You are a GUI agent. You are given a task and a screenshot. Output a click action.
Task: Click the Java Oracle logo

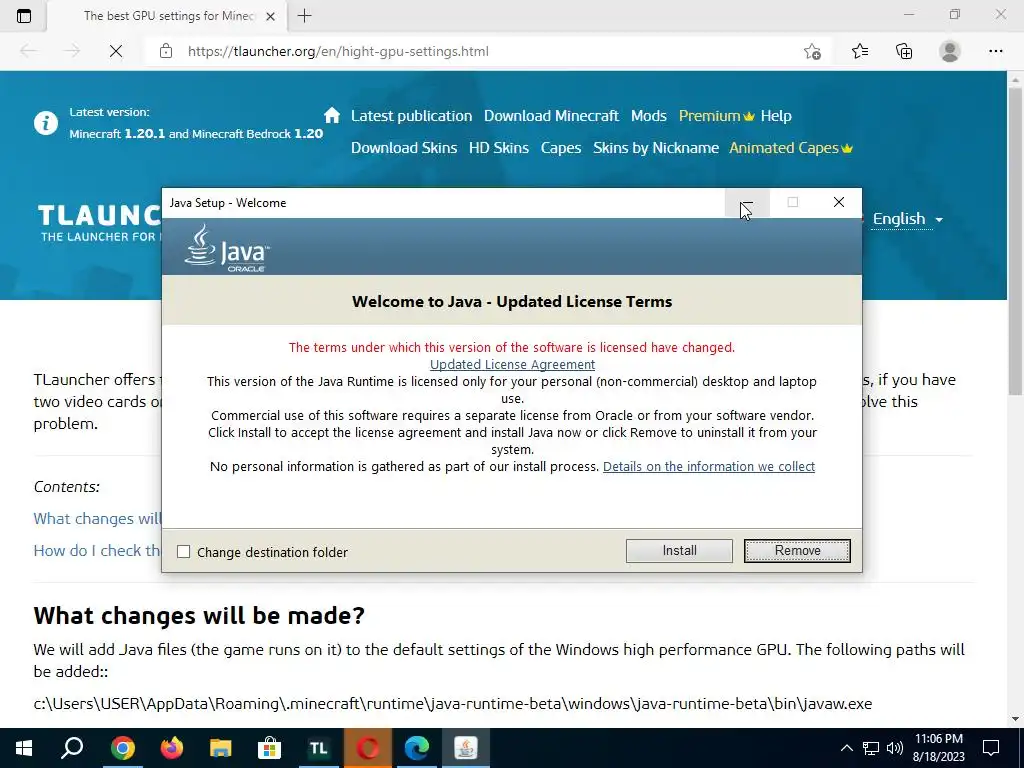pos(226,248)
